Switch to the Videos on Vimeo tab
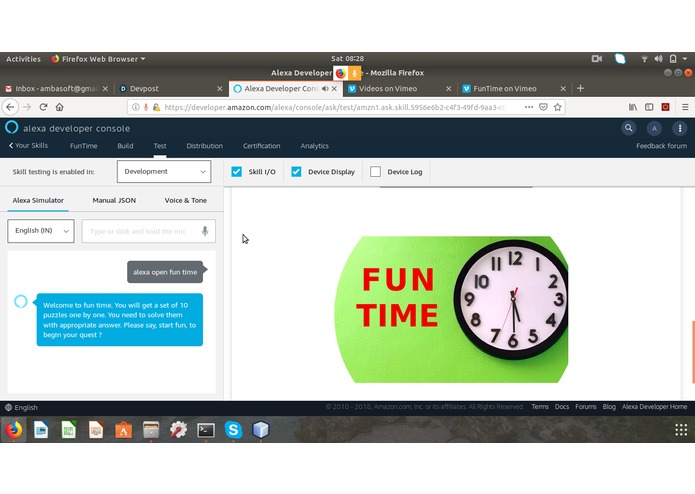The image size is (695, 494). [399, 89]
